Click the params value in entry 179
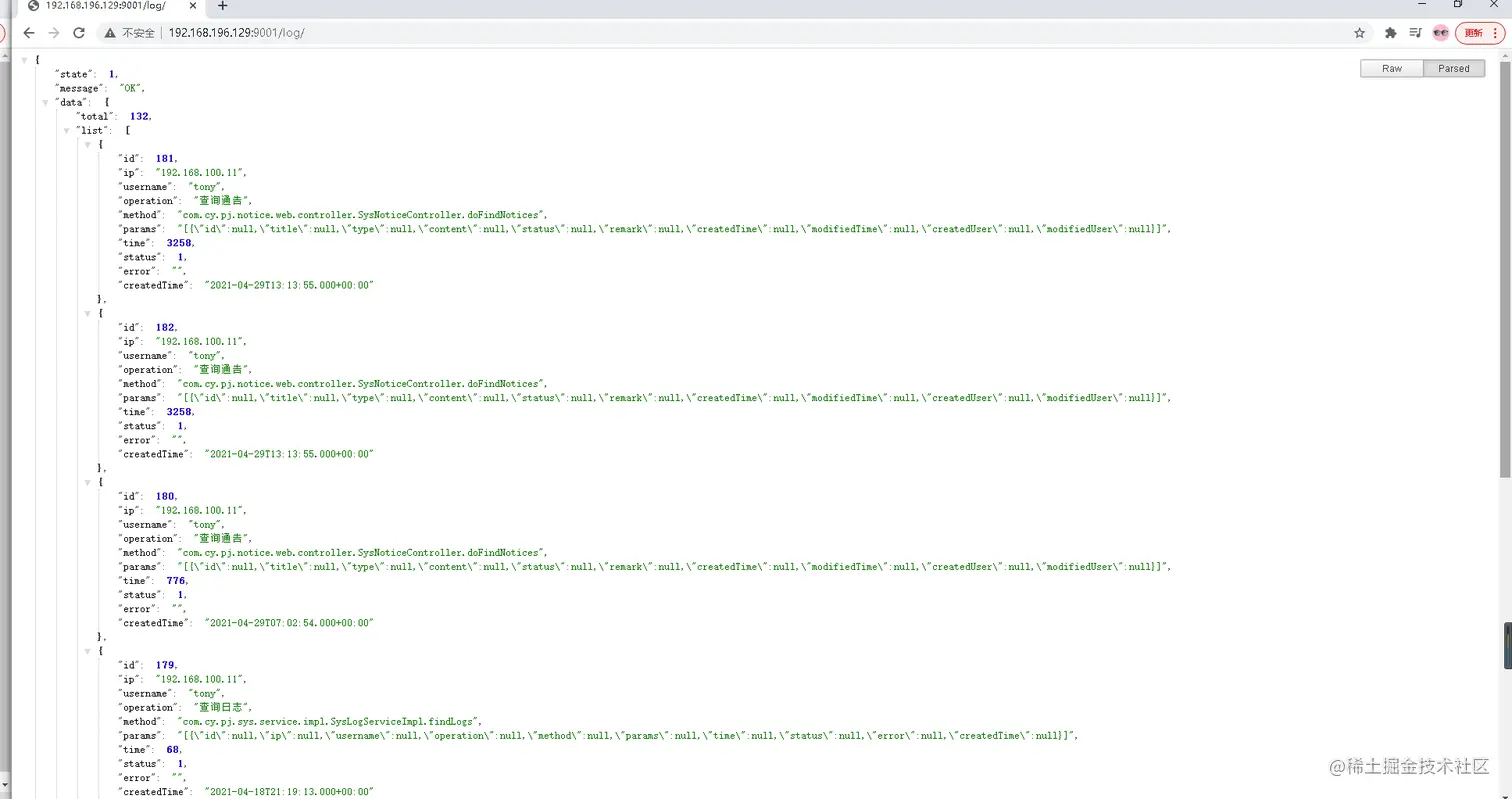This screenshot has width=1512, height=799. click(x=628, y=735)
